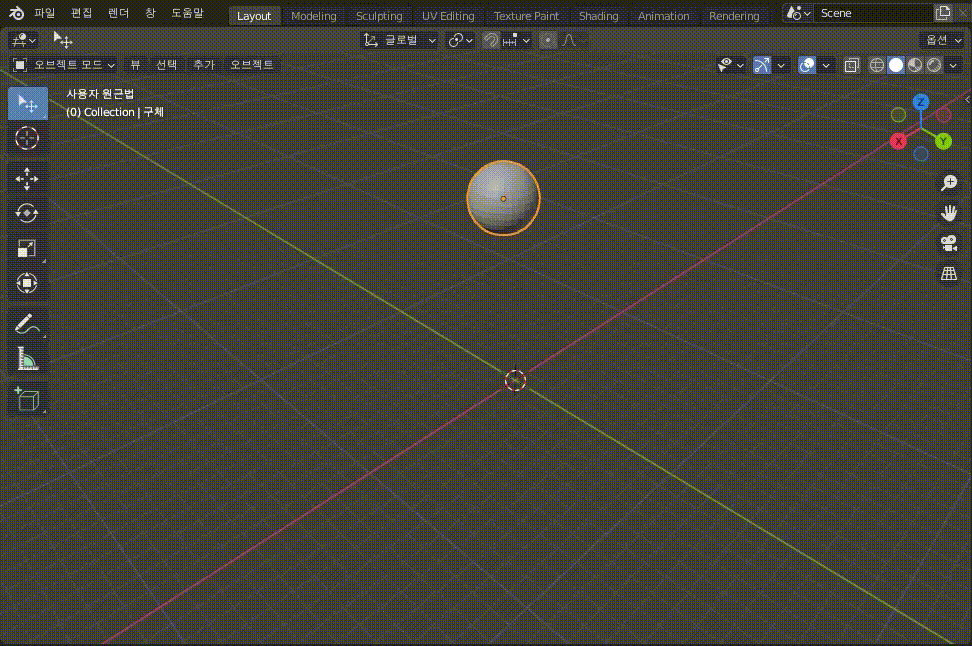Activate the Scale tool
Image resolution: width=972 pixels, height=646 pixels.
(27, 248)
